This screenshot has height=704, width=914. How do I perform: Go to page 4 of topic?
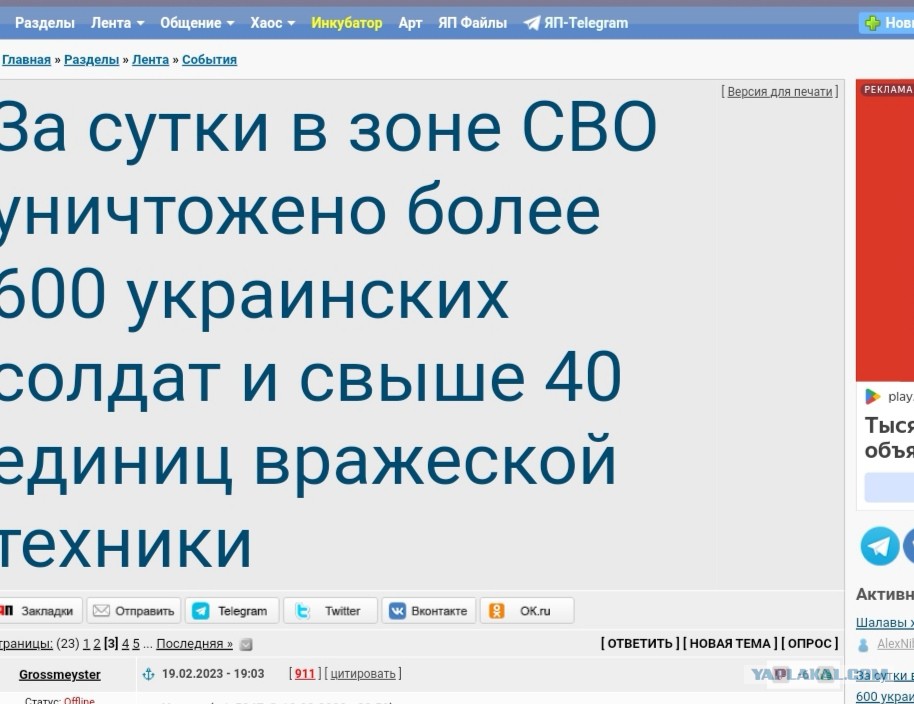125,644
